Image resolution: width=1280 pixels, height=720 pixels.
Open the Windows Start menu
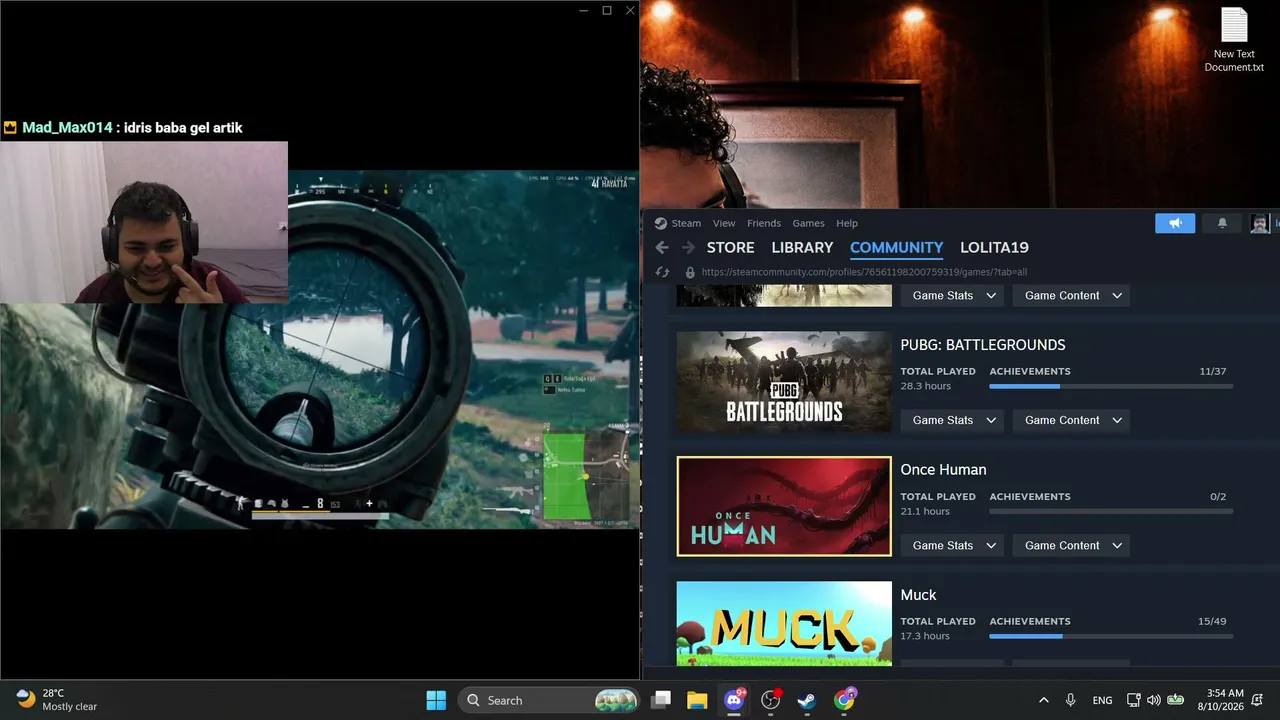(x=436, y=700)
